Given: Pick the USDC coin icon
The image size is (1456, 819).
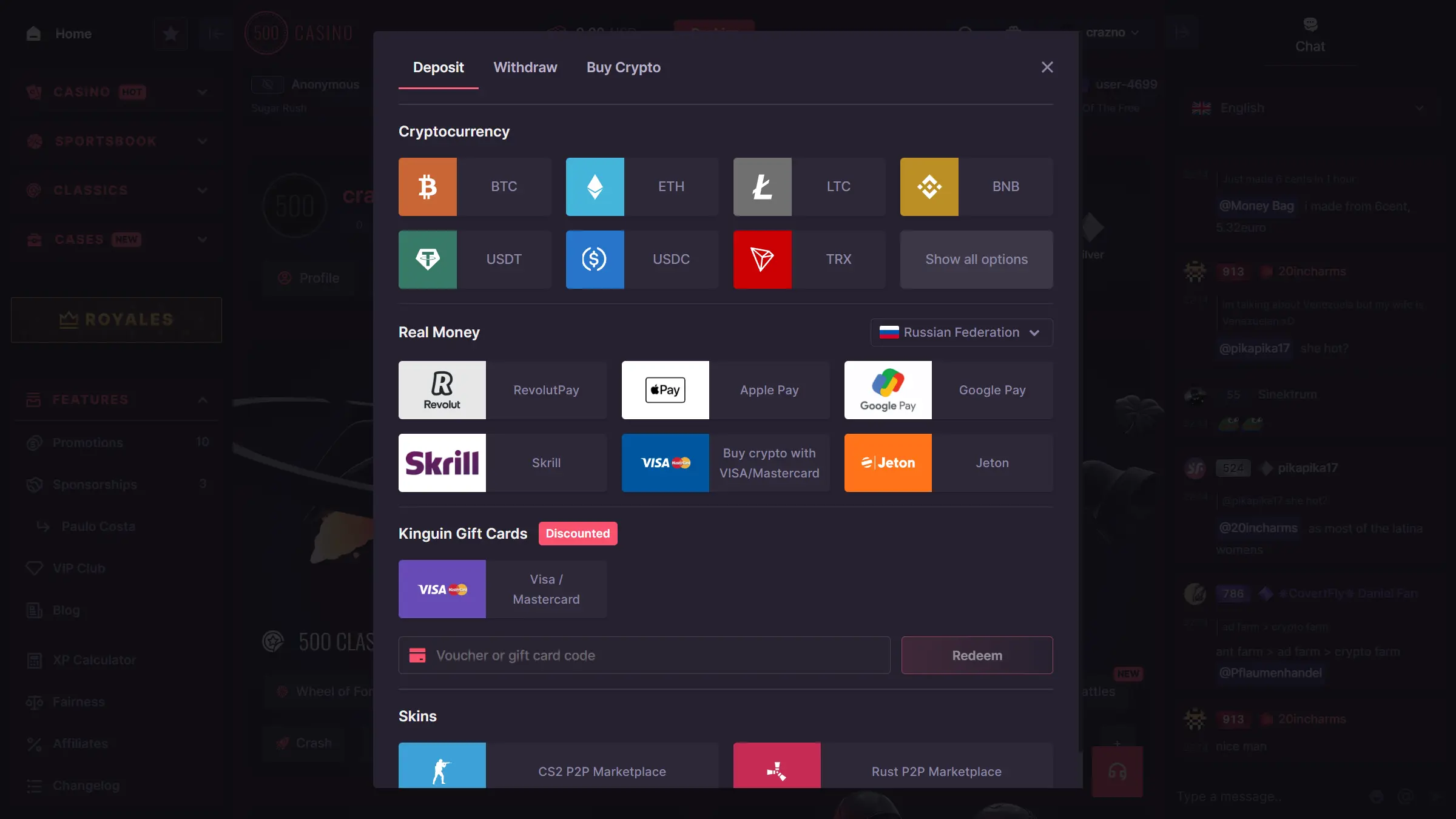Looking at the screenshot, I should tap(595, 260).
